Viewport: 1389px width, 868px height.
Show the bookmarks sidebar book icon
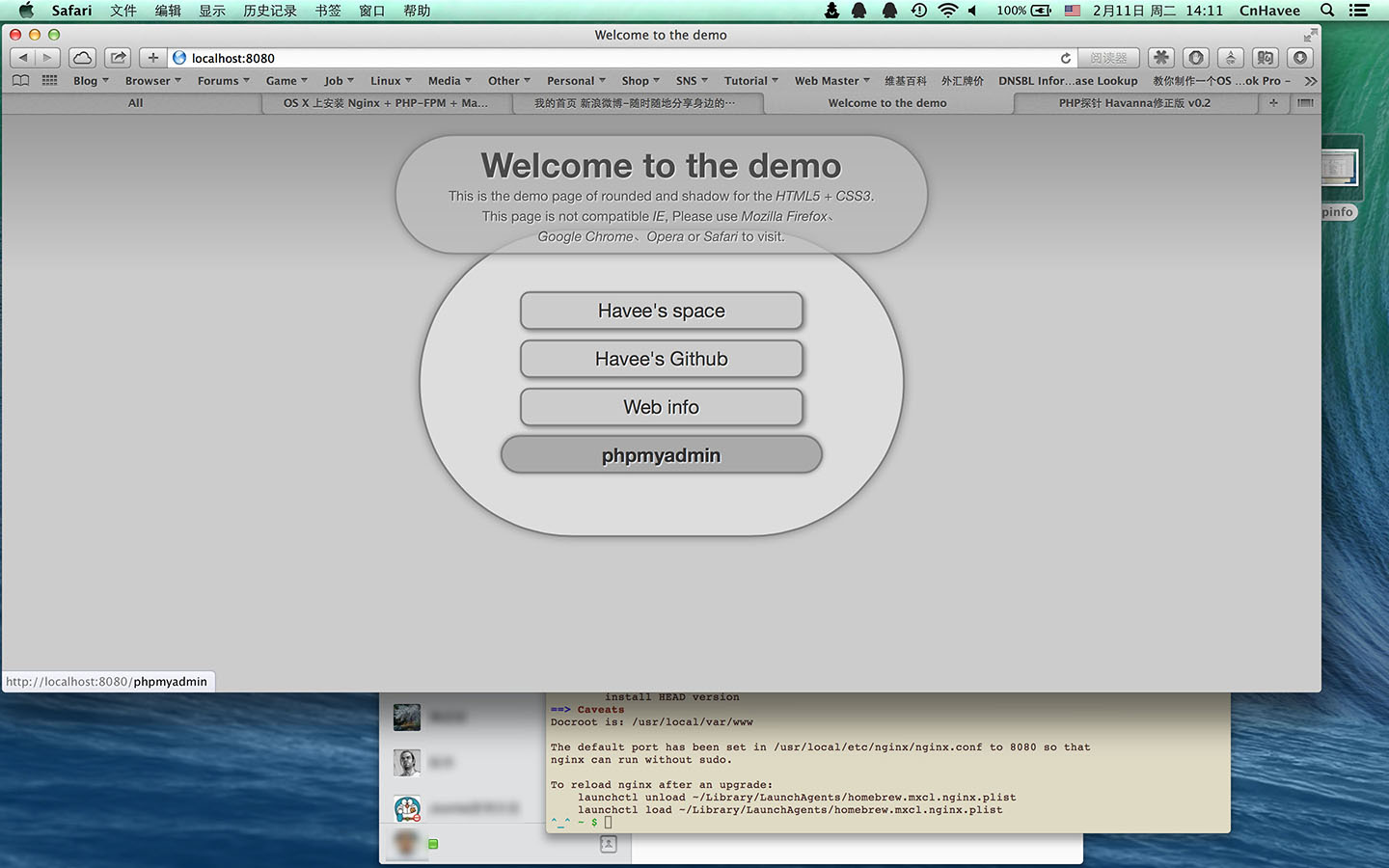pyautogui.click(x=21, y=81)
